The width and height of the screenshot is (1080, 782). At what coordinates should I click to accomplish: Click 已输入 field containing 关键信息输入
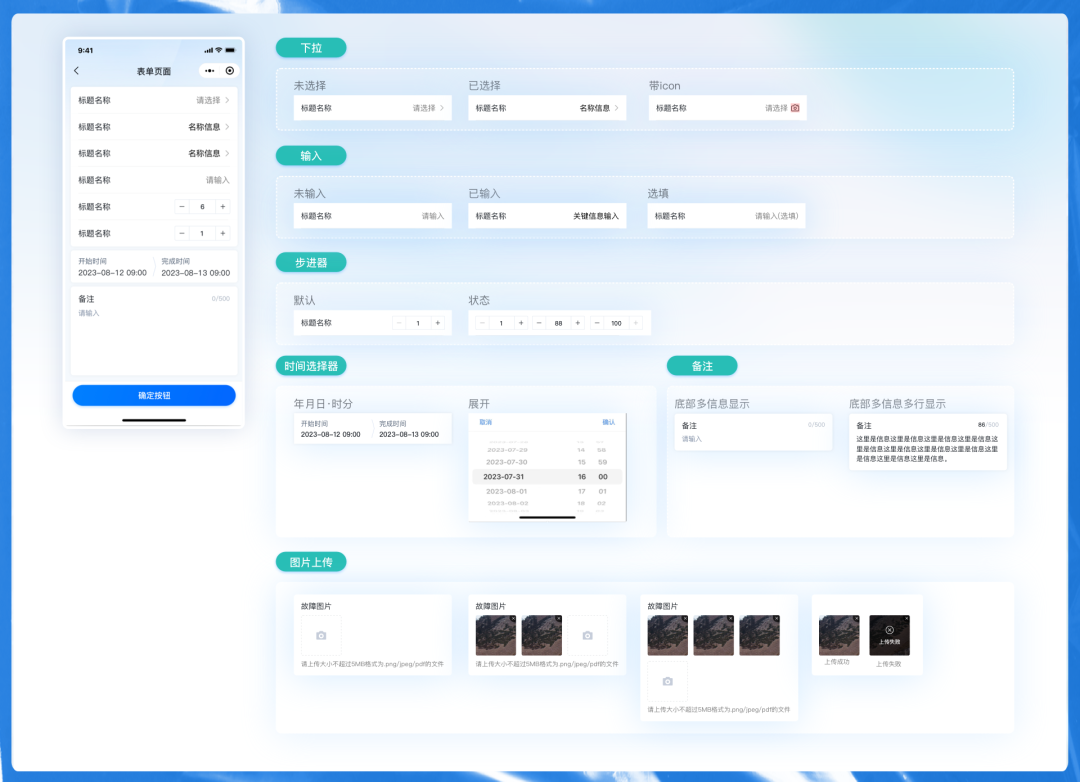[547, 216]
